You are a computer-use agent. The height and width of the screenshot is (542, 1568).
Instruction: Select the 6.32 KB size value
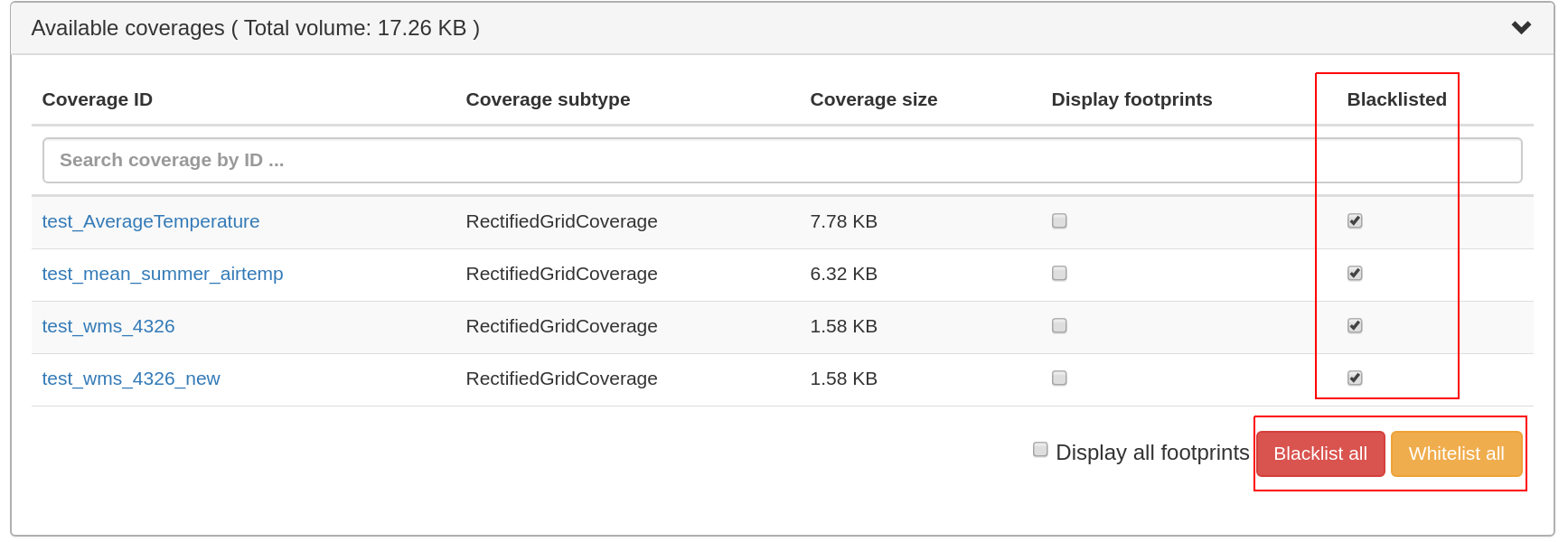843,274
